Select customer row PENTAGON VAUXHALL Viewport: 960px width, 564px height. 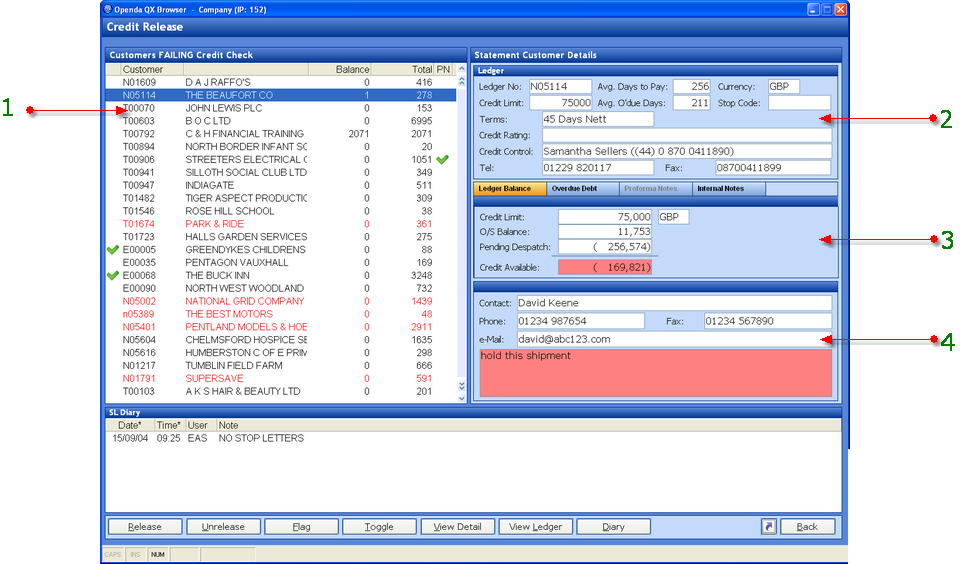280,262
